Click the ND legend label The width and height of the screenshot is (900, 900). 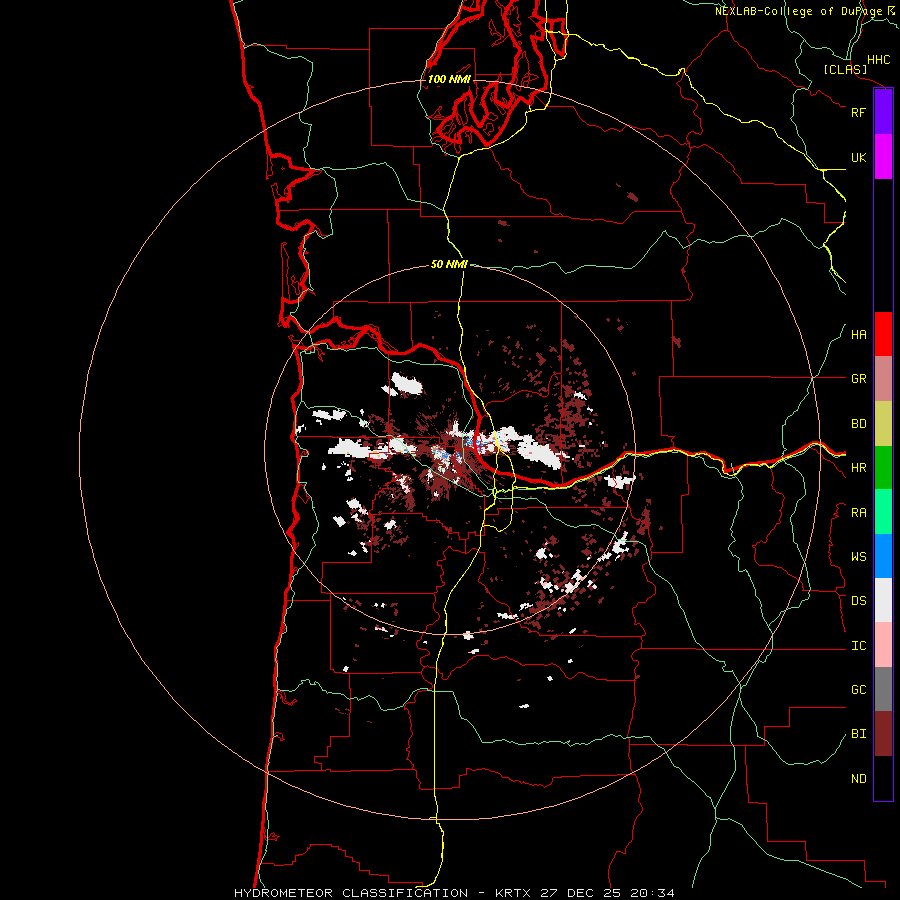(x=858, y=779)
